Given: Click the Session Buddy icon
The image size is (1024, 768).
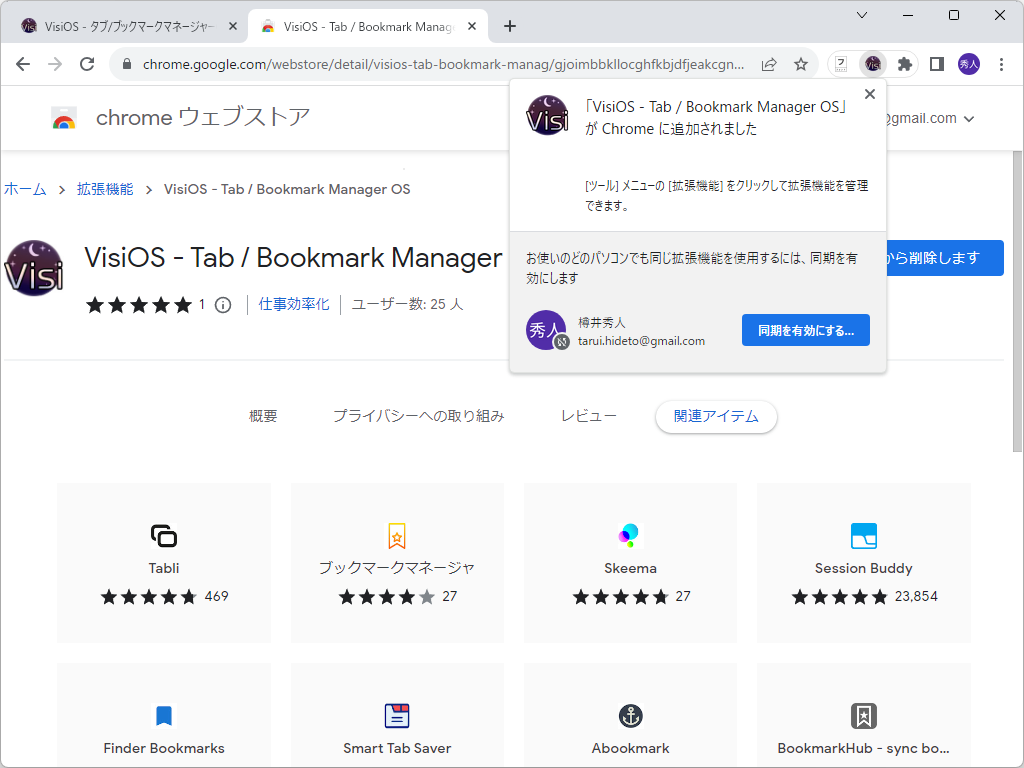Looking at the screenshot, I should (863, 536).
